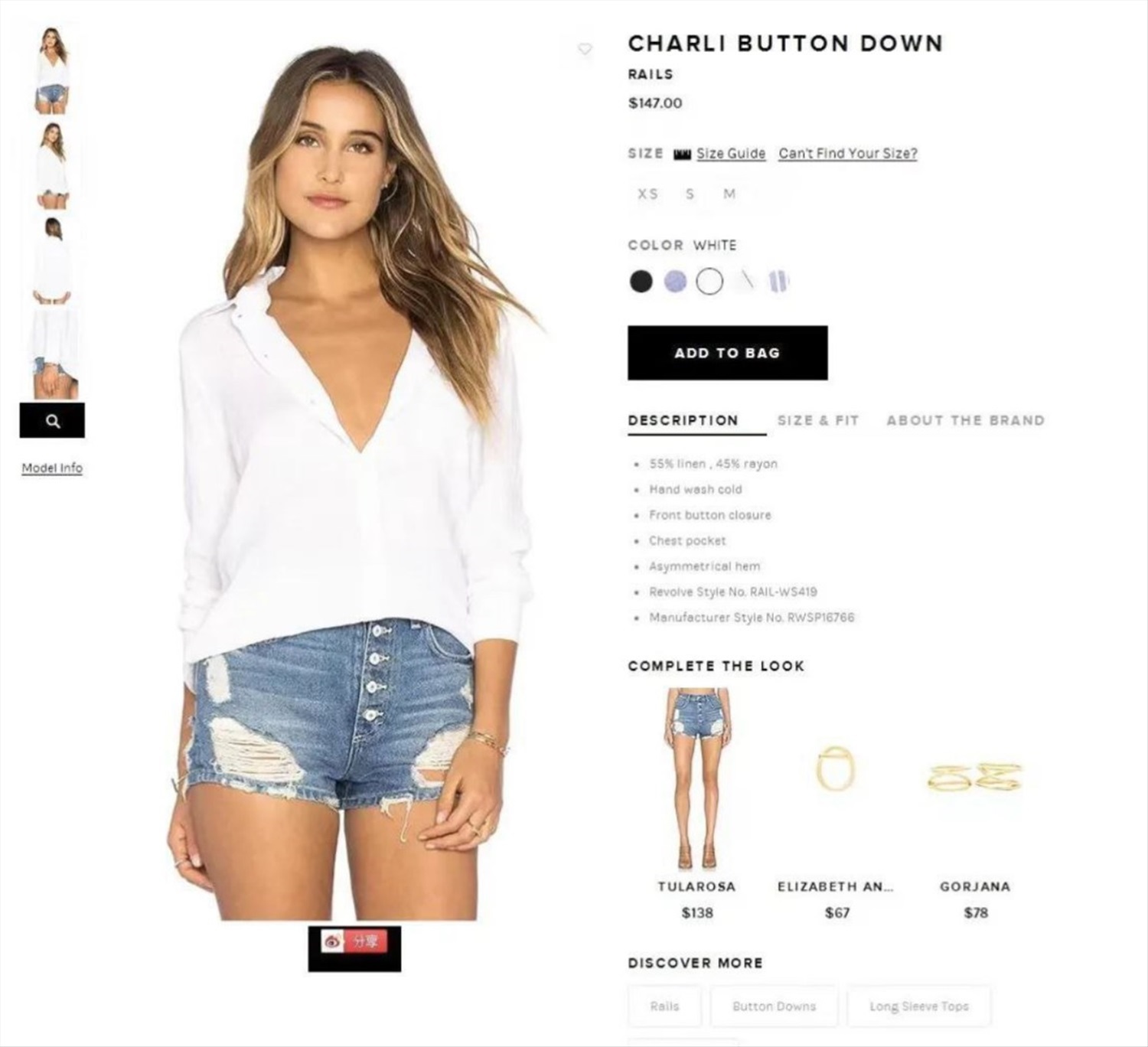1148x1047 pixels.
Task: Open the Gorjana rings product
Action: (x=975, y=802)
